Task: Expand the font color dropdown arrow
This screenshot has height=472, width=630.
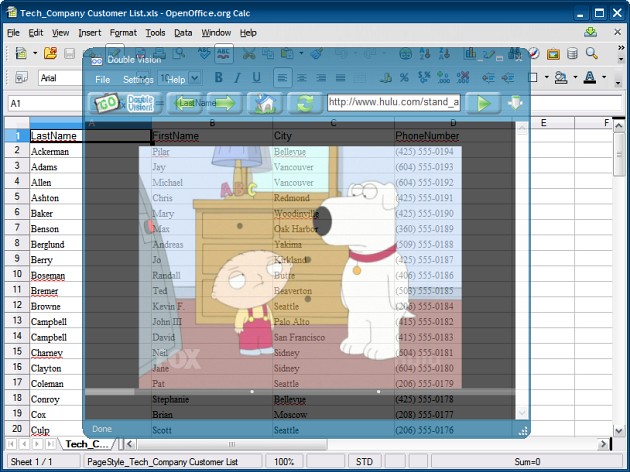Action: click(x=604, y=77)
